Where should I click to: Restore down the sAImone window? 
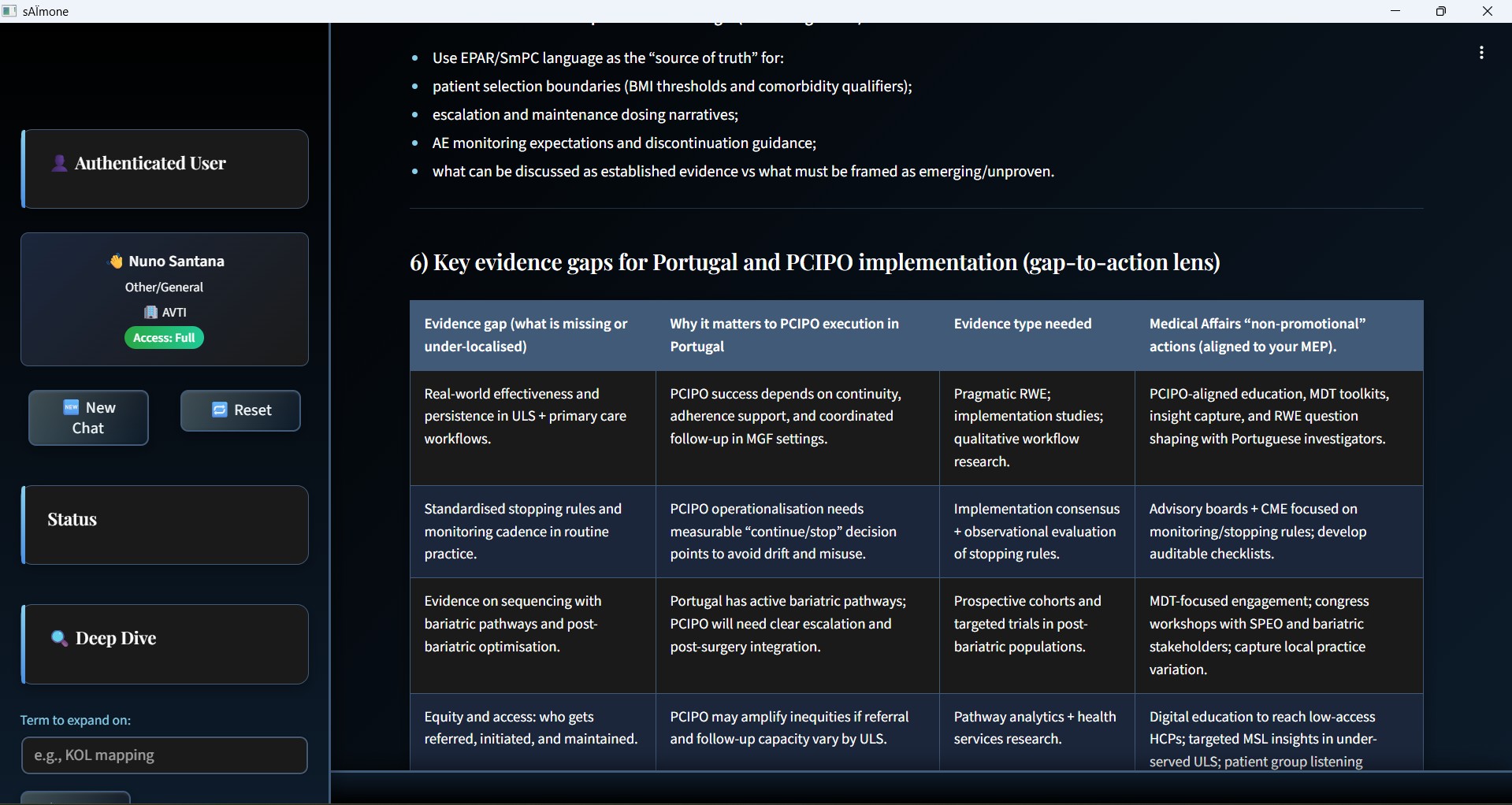pyautogui.click(x=1441, y=11)
